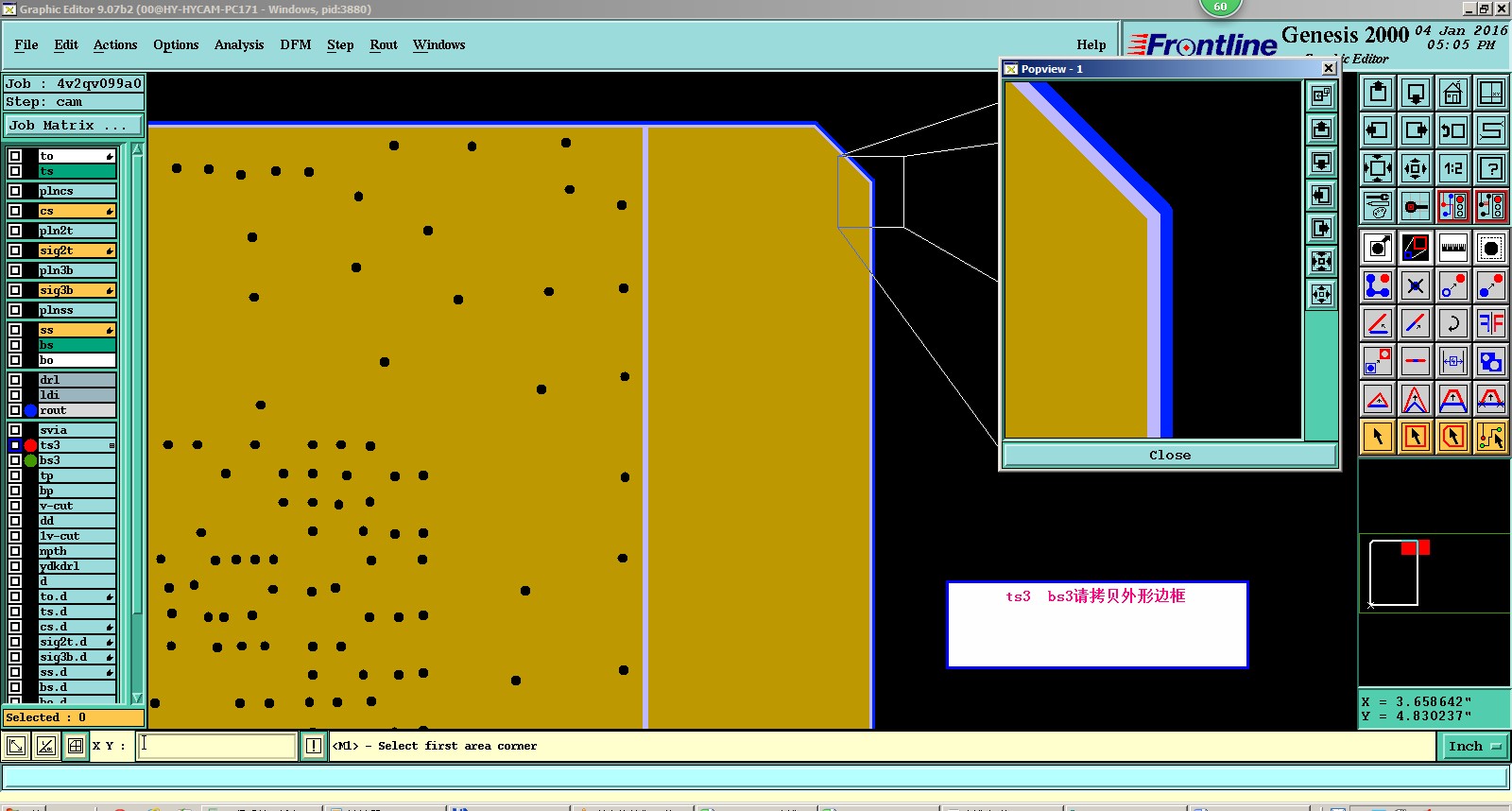Toggle the checkbox for layer plnss

pos(15,310)
